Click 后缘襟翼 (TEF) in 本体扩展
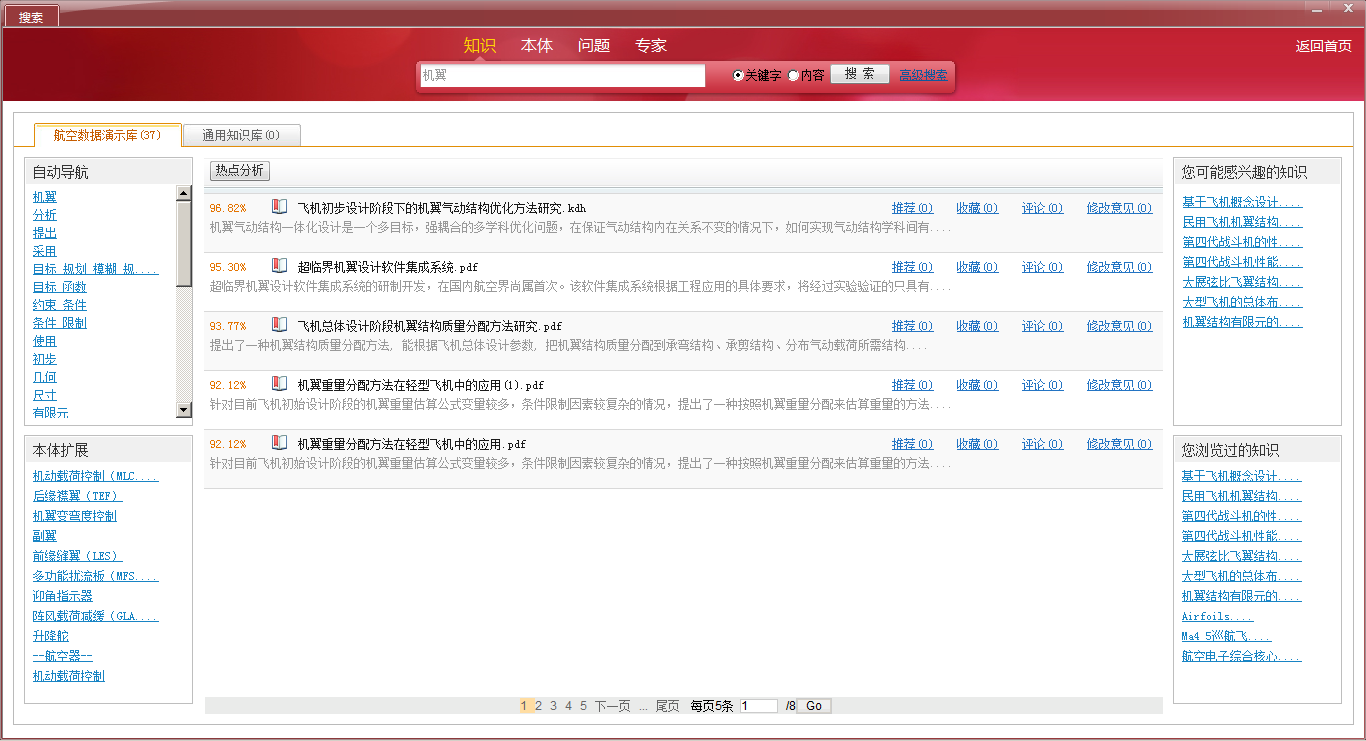 [x=77, y=496]
